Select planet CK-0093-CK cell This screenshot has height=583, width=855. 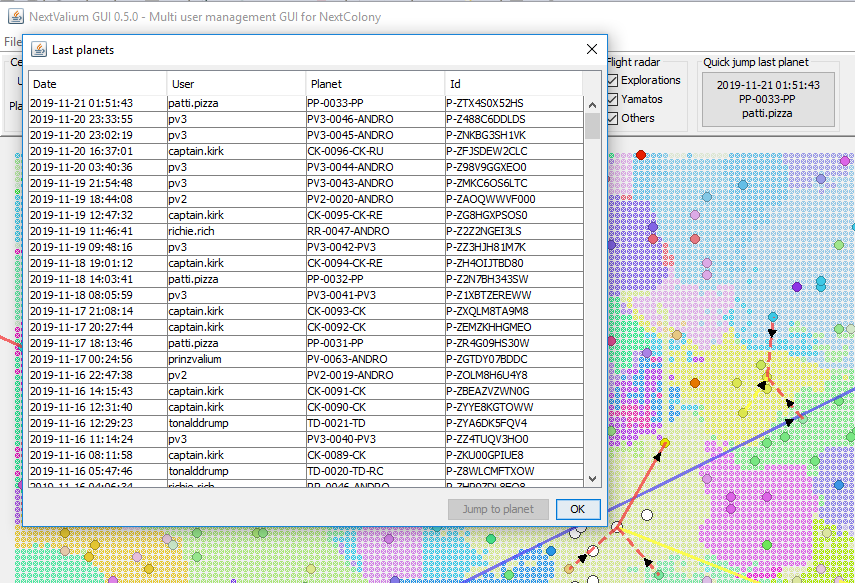375,311
